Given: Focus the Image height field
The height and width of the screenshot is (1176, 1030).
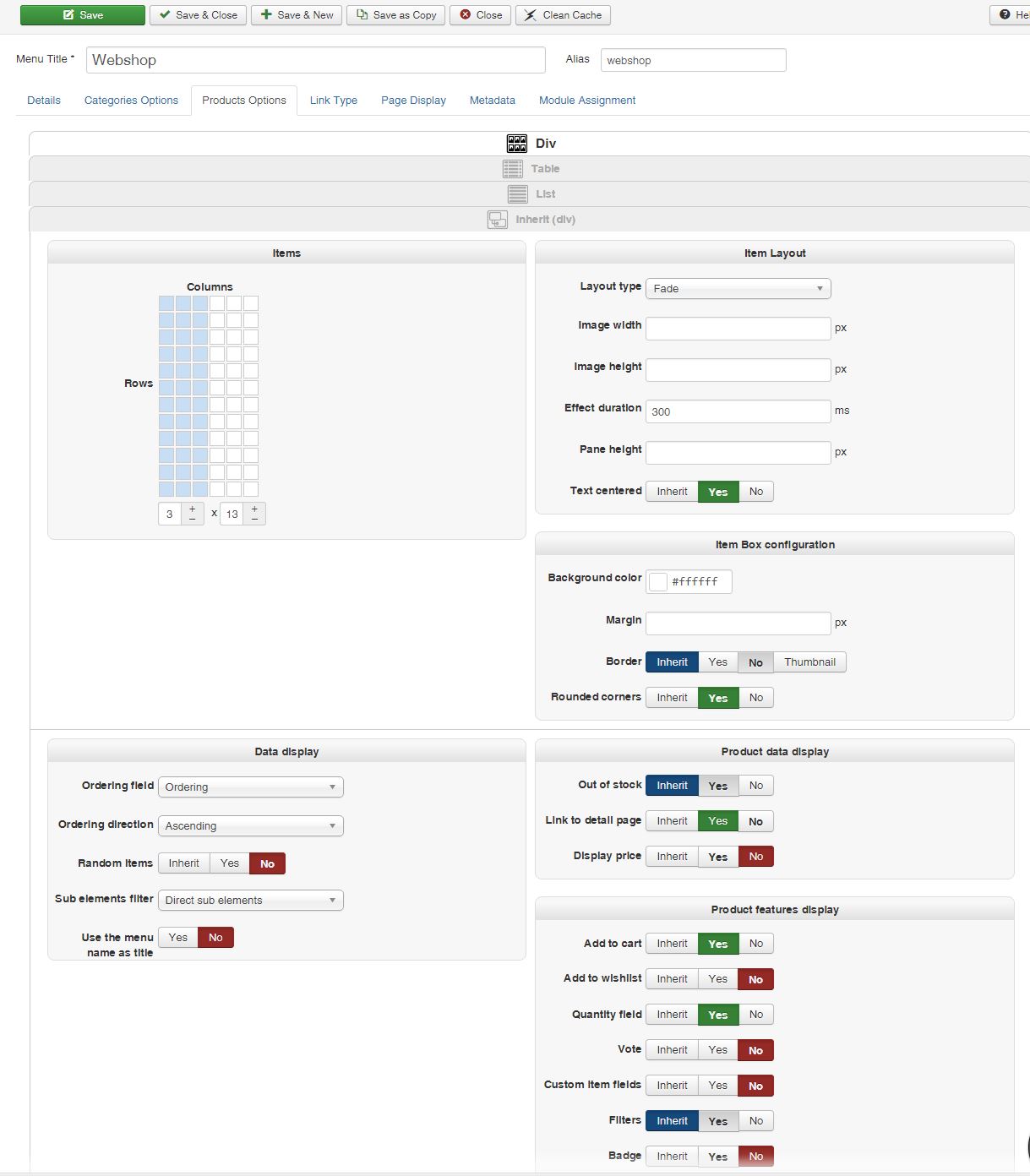Looking at the screenshot, I should 738,370.
